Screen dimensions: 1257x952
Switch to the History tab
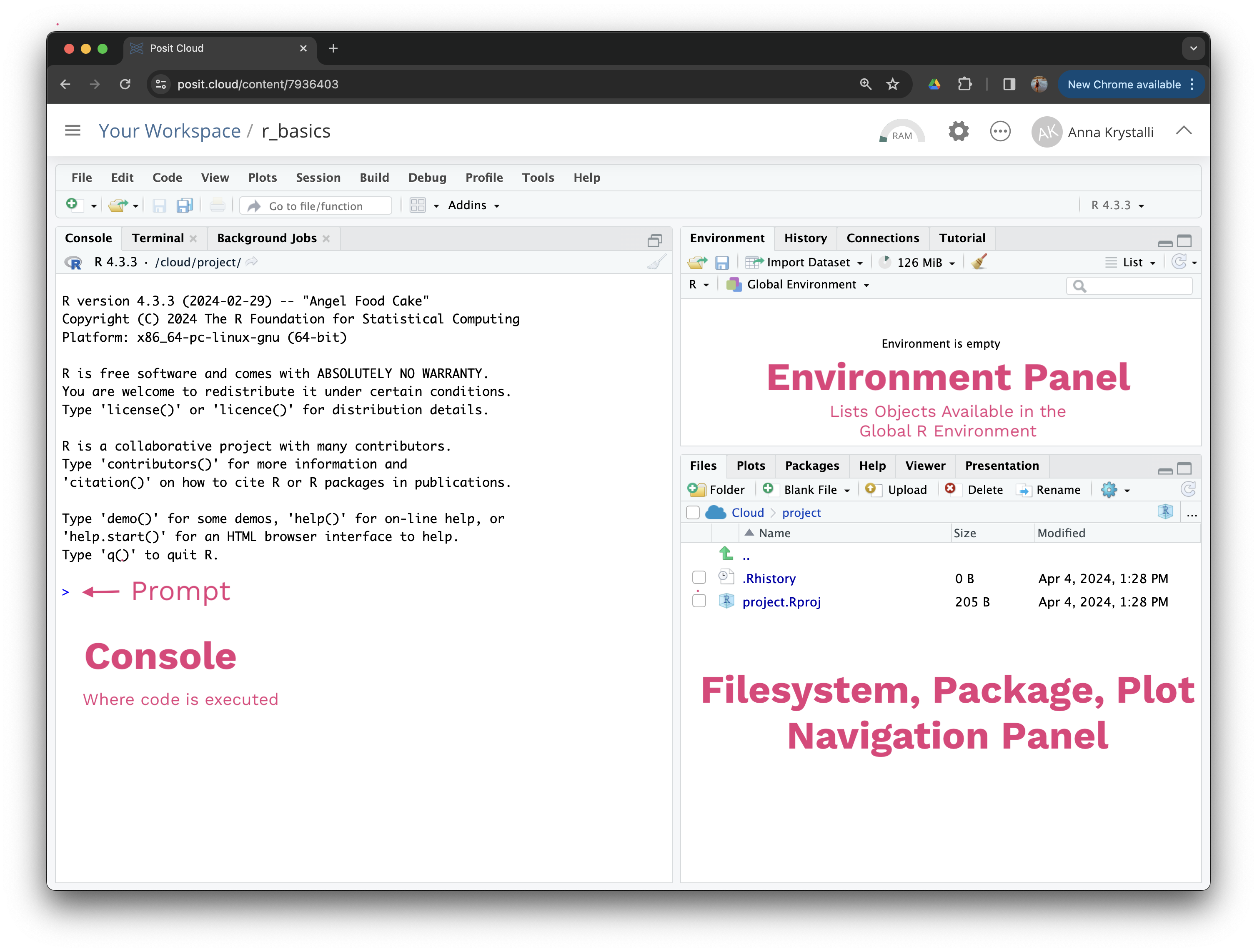(805, 238)
